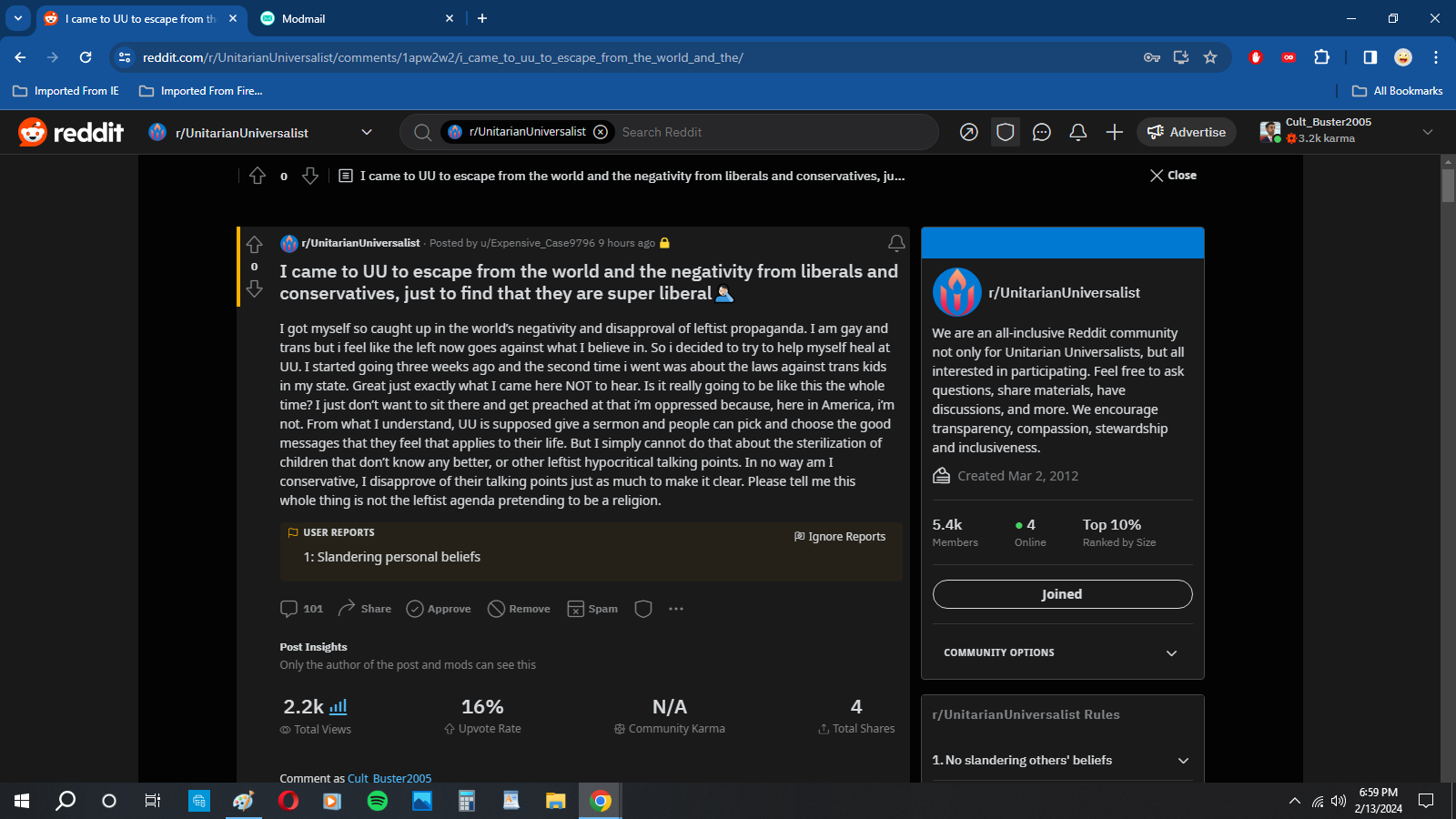The width and height of the screenshot is (1456, 819).
Task: Click the Spam button under the post
Action: click(592, 609)
